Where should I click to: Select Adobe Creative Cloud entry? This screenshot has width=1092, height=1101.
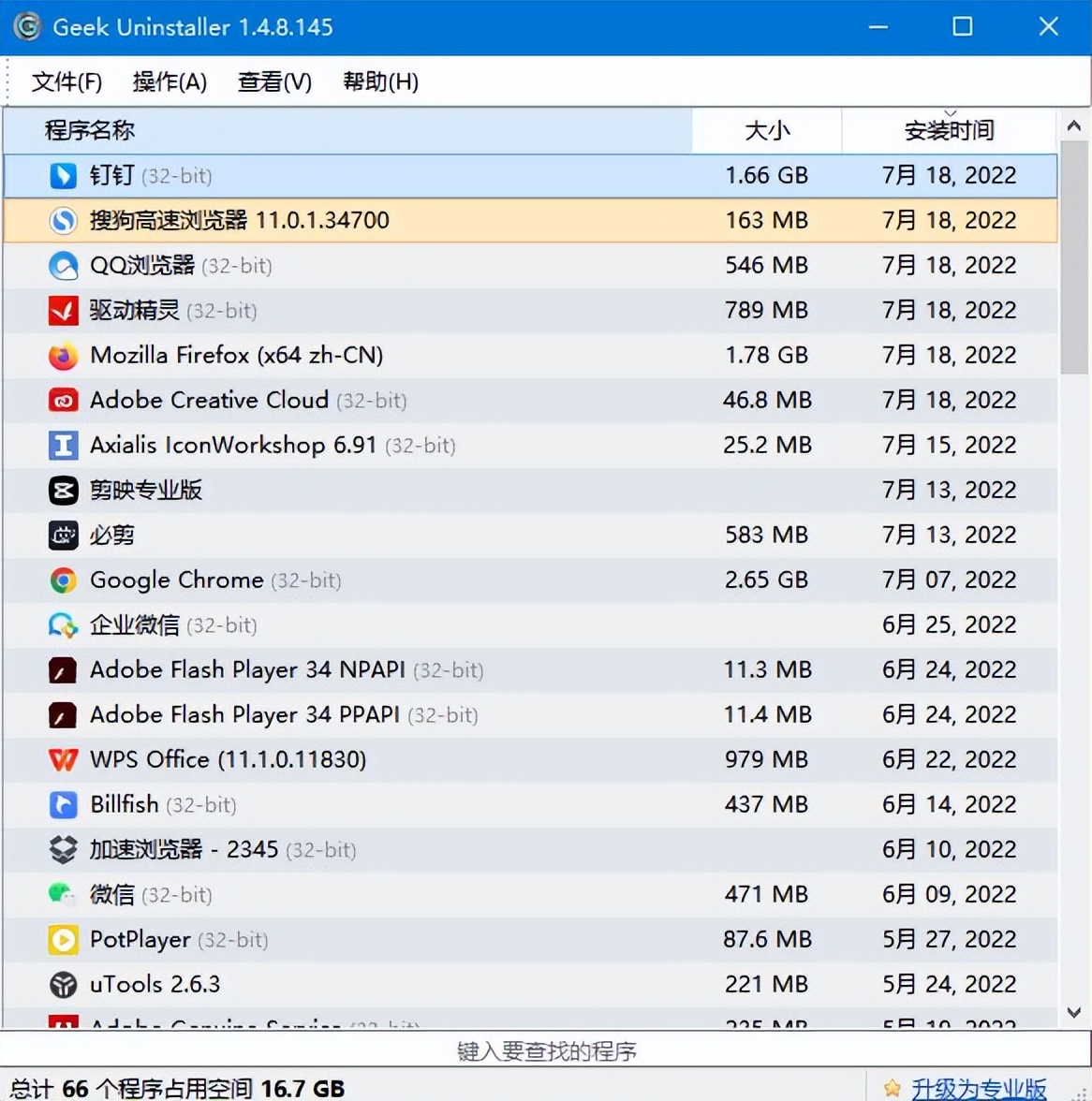pyautogui.click(x=248, y=401)
